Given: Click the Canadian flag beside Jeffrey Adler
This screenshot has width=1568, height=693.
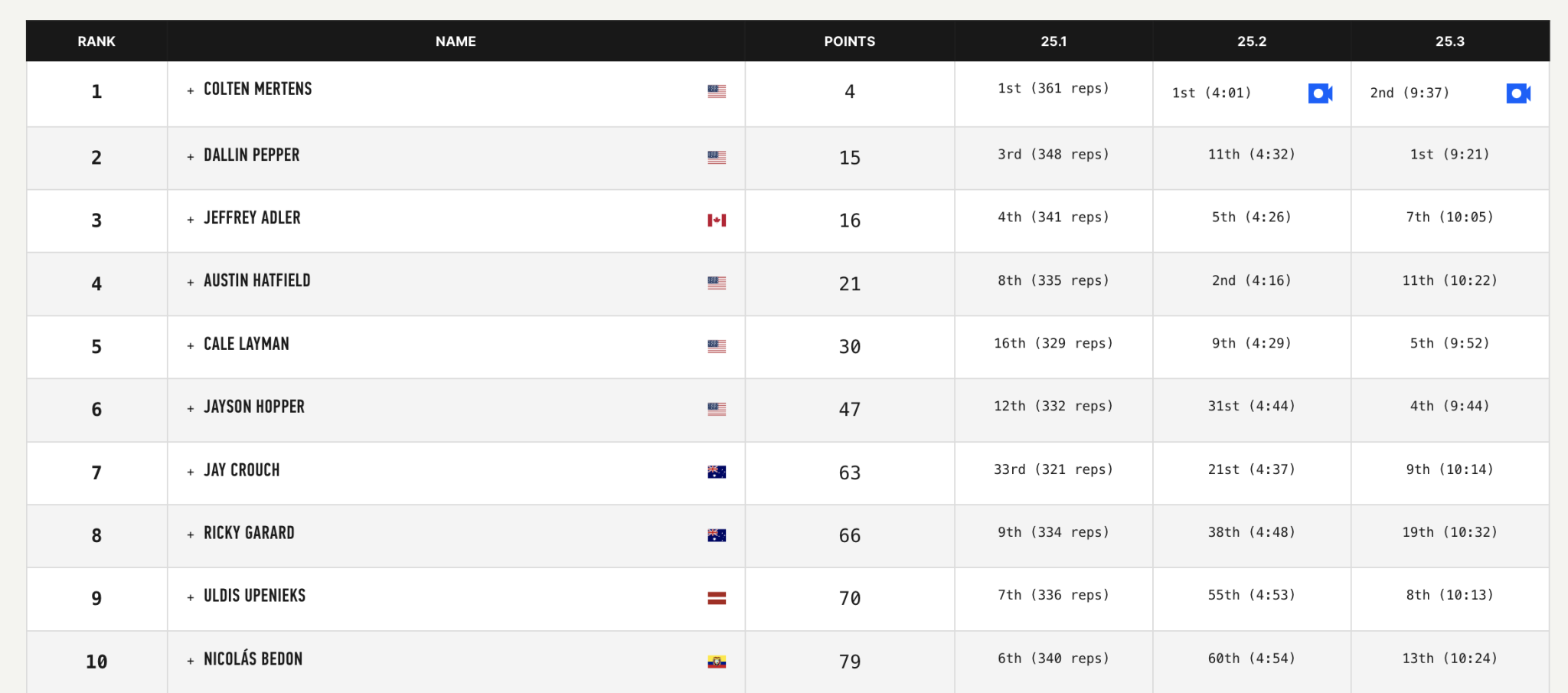Looking at the screenshot, I should coord(717,219).
